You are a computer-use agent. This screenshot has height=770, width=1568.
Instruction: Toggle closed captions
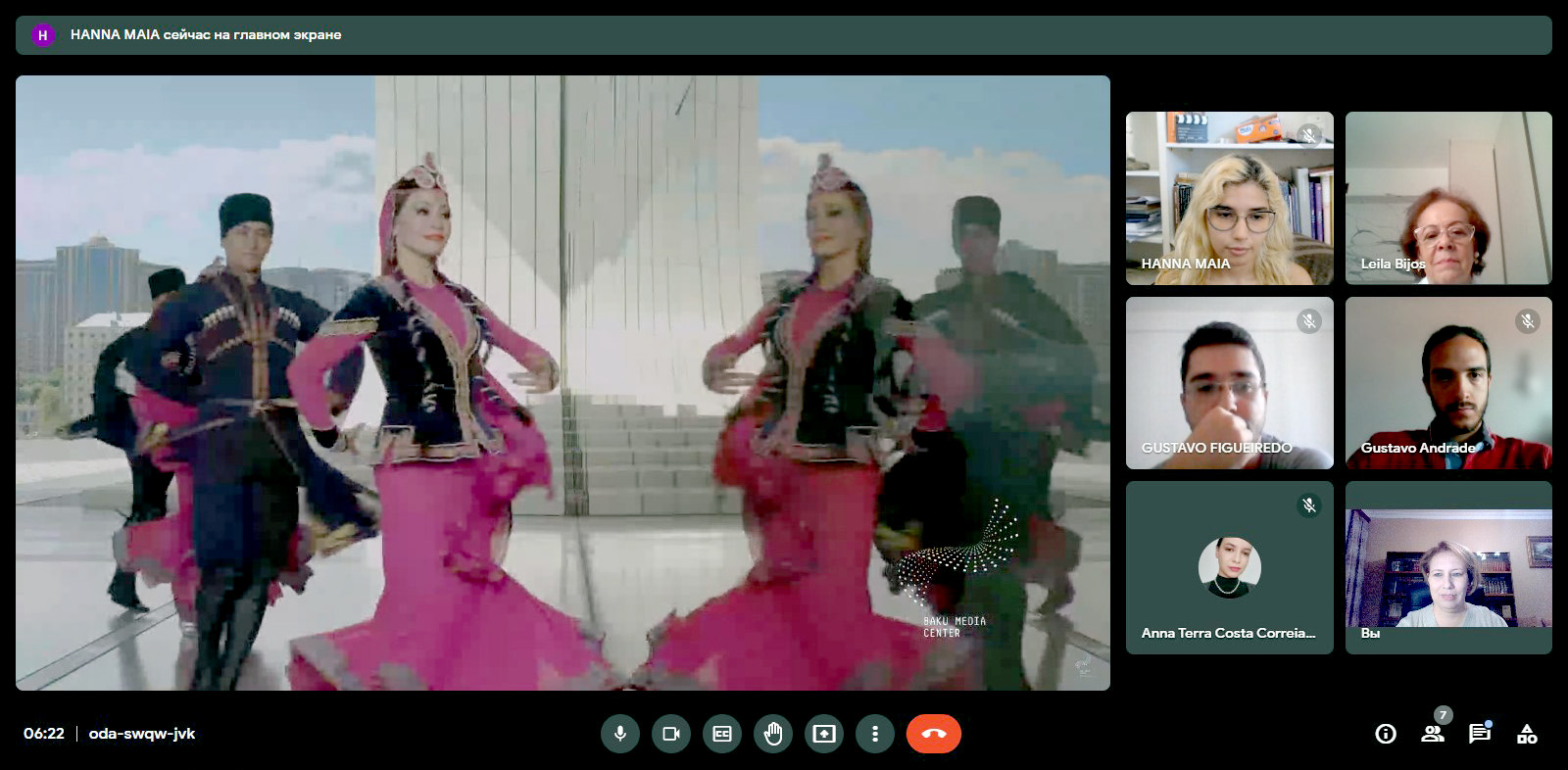(722, 734)
